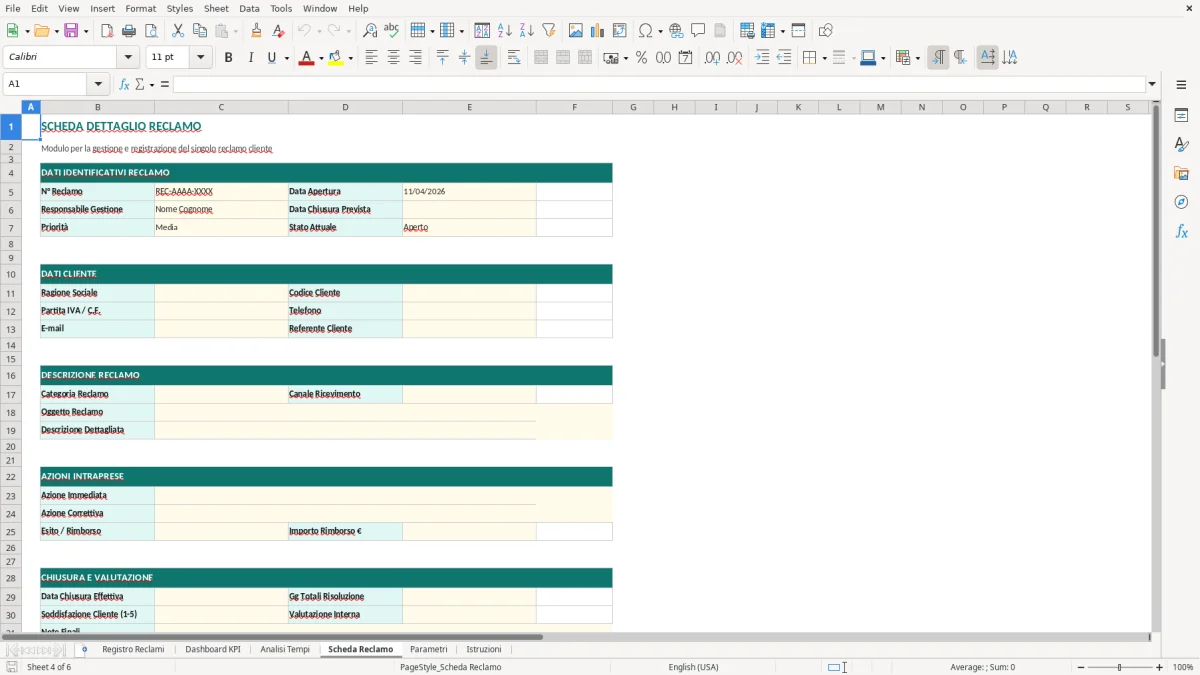Insert image icon in toolbar

[576, 31]
